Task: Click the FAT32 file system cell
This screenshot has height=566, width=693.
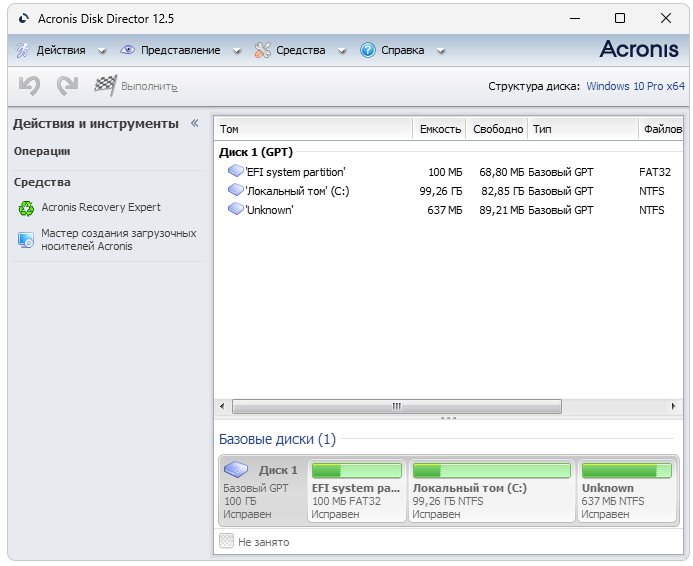Action: [x=655, y=172]
